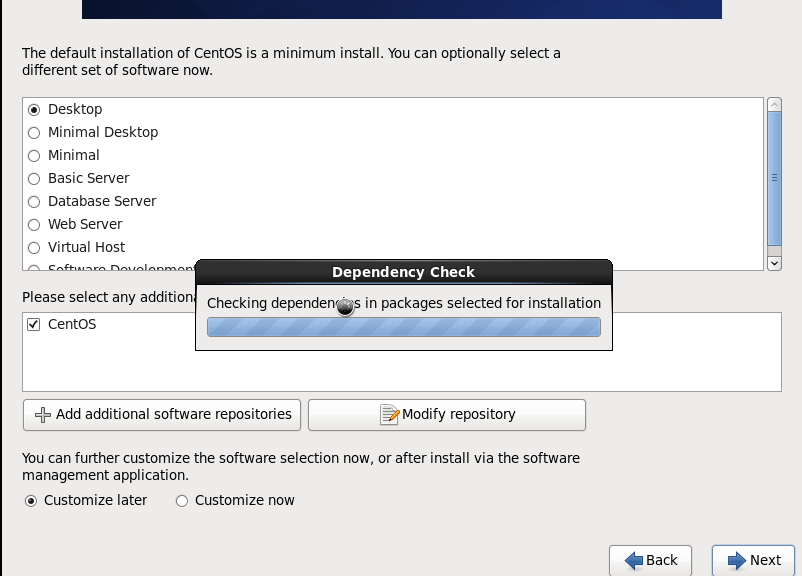802x576 pixels.
Task: Select the Desktop install option
Action: [34, 110]
